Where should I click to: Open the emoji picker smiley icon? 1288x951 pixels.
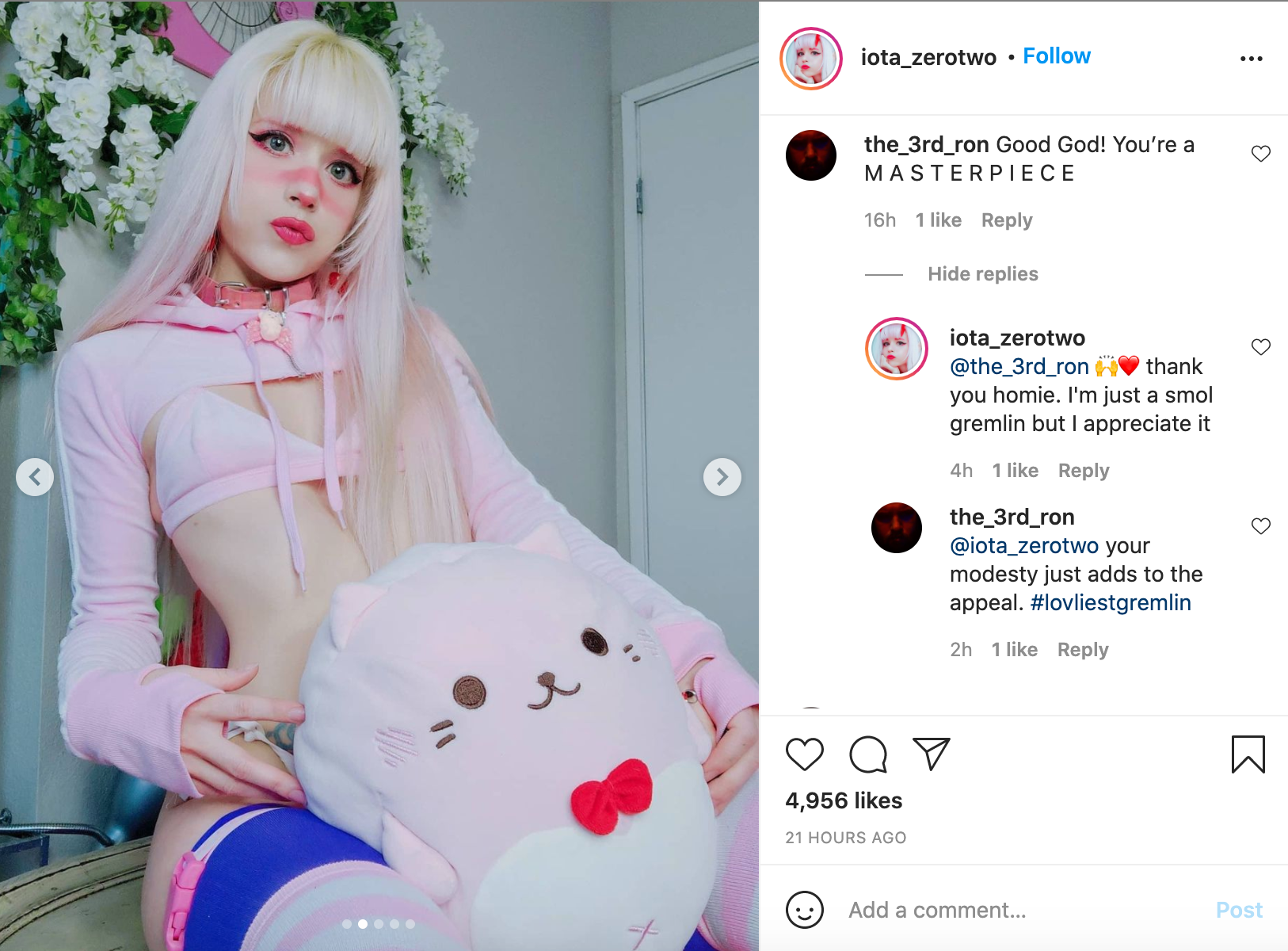[x=805, y=910]
